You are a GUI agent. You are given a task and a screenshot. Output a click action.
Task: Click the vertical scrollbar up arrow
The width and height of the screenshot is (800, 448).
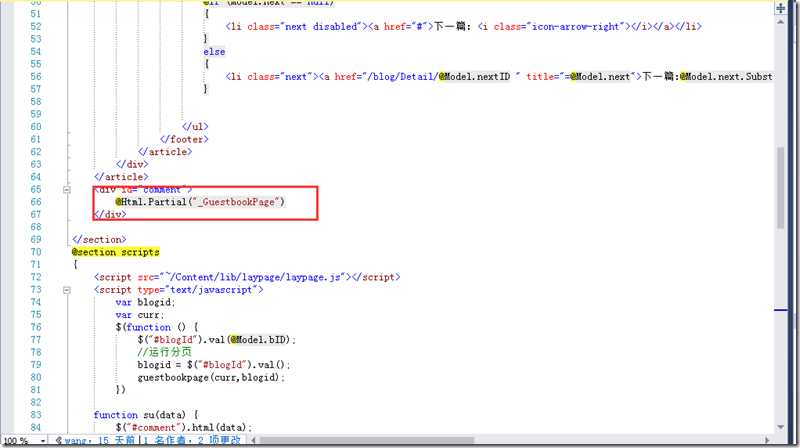pos(781,23)
